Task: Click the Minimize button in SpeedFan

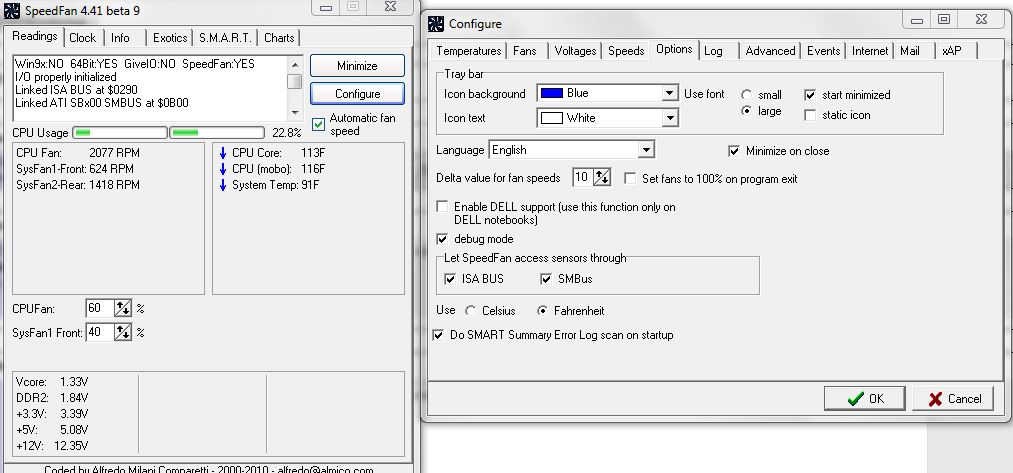Action: coord(357,66)
